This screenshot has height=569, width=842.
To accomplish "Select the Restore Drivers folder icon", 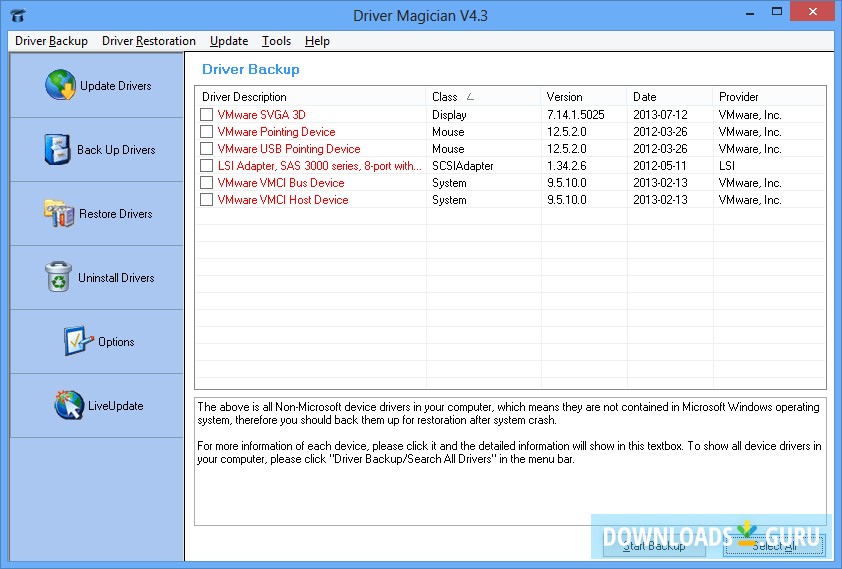I will coord(59,214).
